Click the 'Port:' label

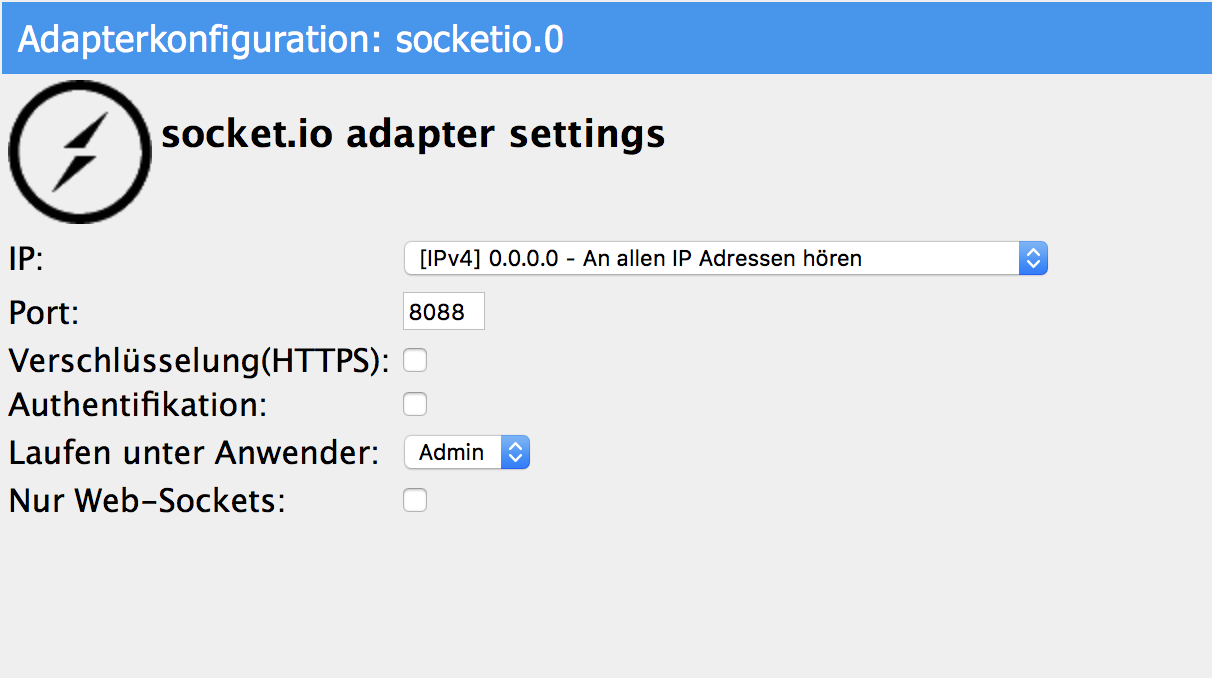coord(43,313)
